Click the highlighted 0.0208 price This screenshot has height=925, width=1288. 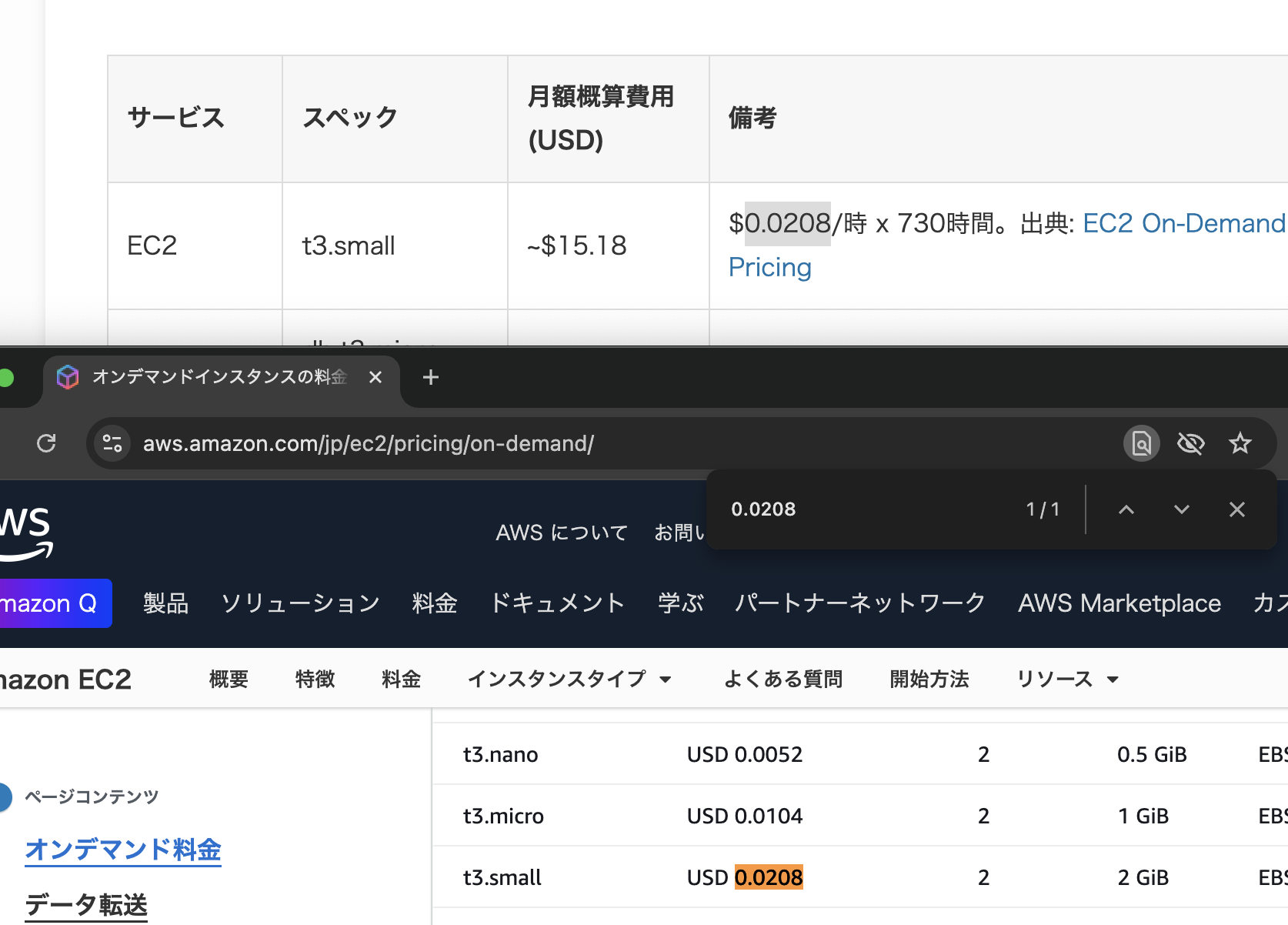(769, 877)
